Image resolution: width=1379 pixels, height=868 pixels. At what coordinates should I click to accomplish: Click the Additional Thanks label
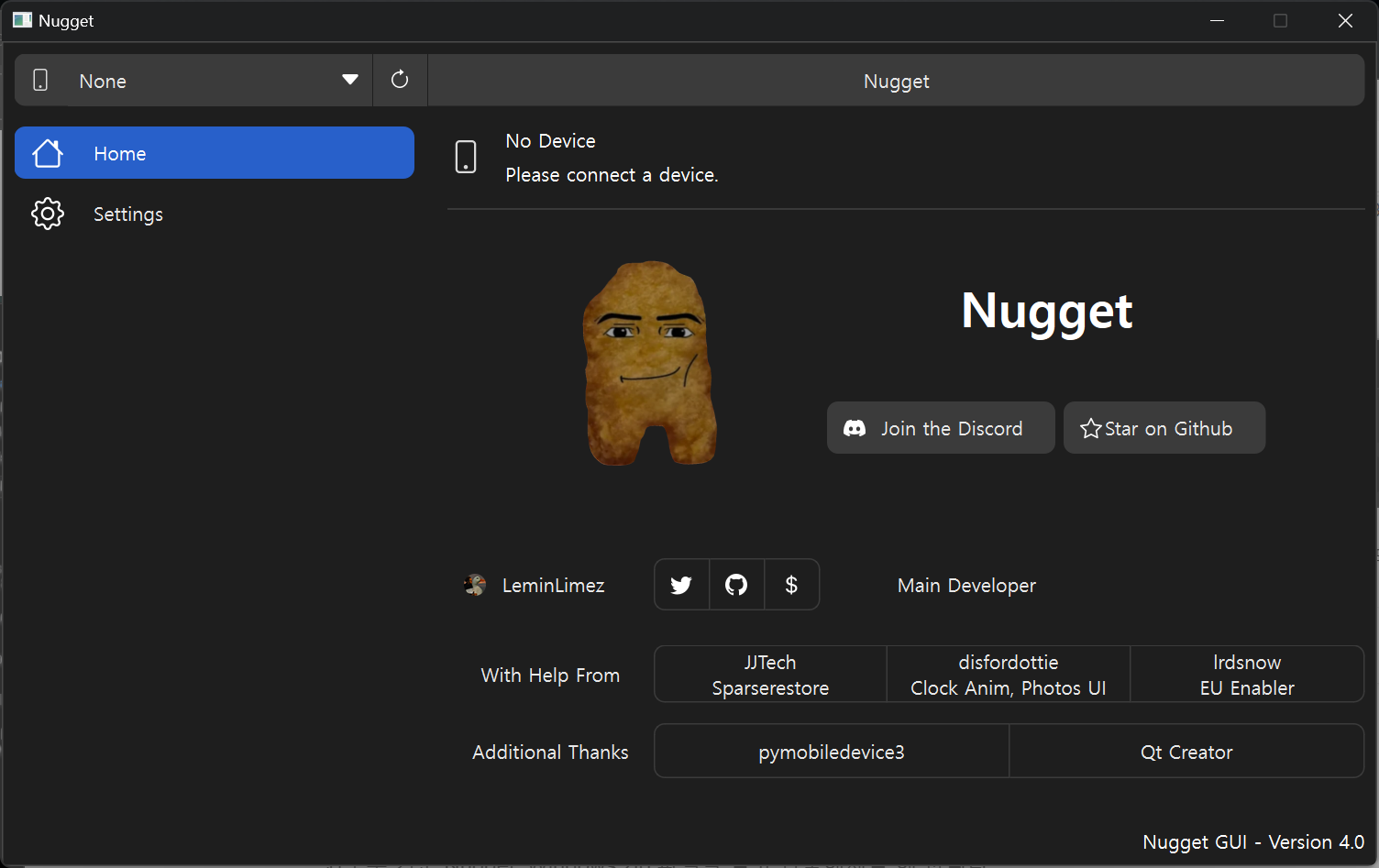pyautogui.click(x=550, y=752)
